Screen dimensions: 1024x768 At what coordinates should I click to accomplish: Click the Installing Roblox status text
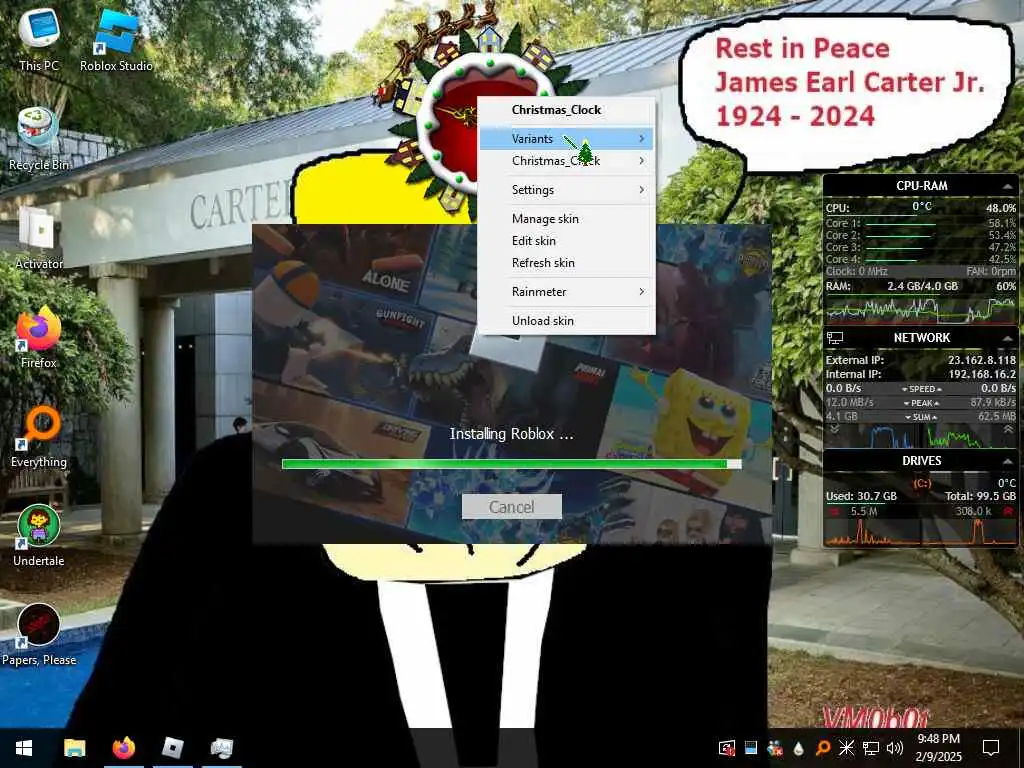coord(511,434)
